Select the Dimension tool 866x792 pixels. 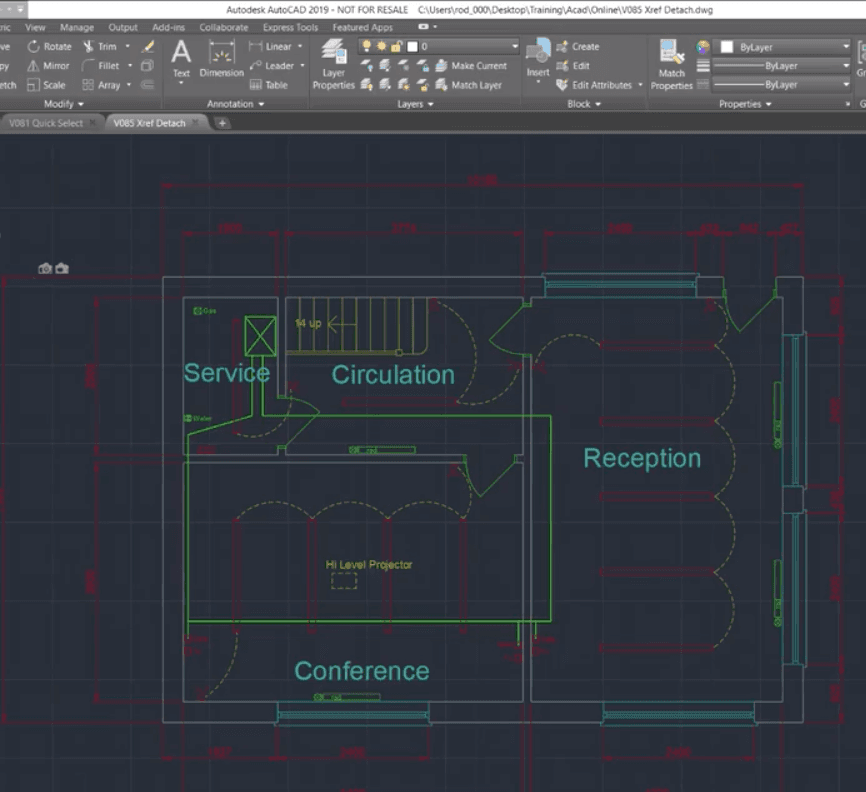click(221, 59)
